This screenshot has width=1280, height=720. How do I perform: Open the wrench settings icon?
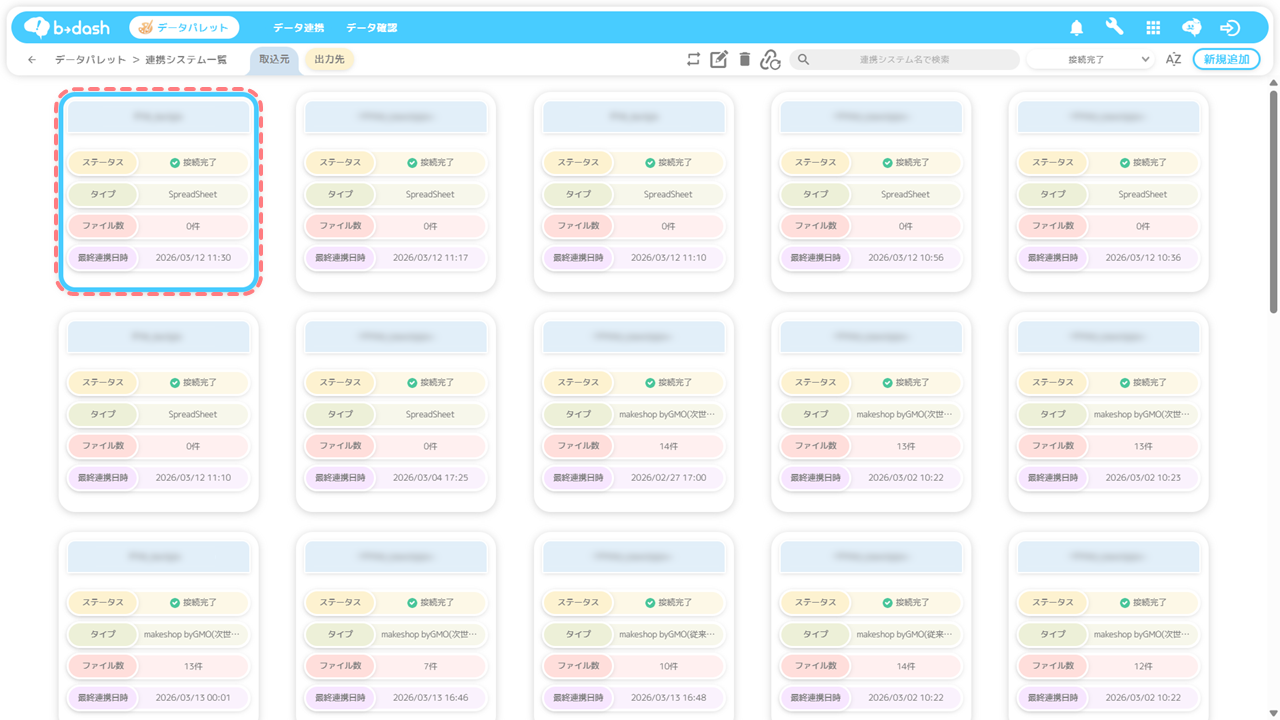(1114, 28)
